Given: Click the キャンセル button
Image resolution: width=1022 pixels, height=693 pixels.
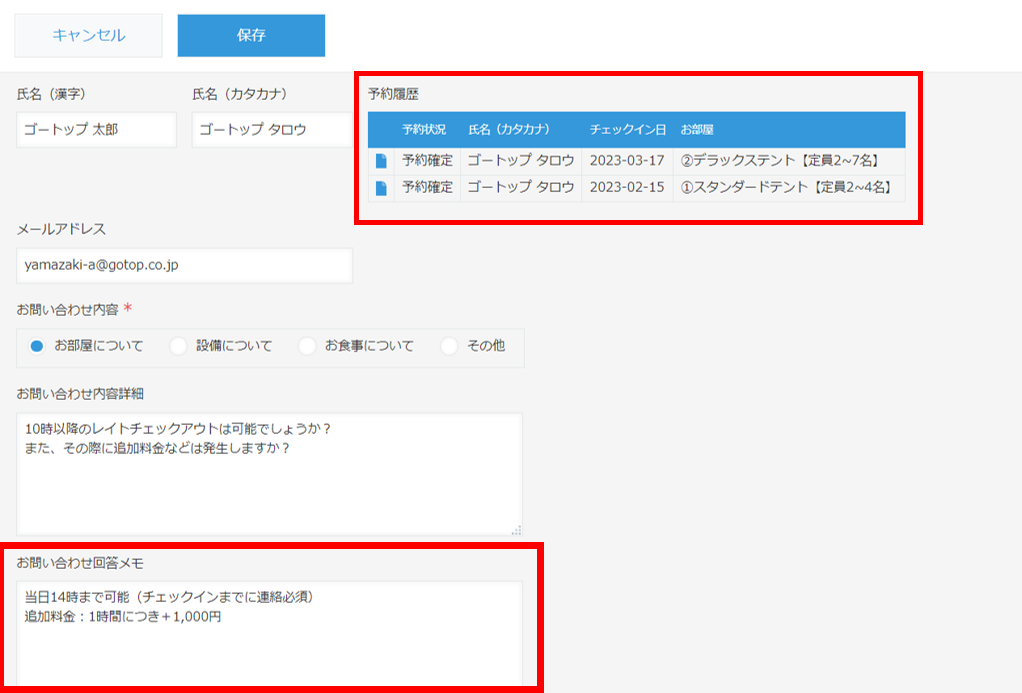Looking at the screenshot, I should (89, 35).
